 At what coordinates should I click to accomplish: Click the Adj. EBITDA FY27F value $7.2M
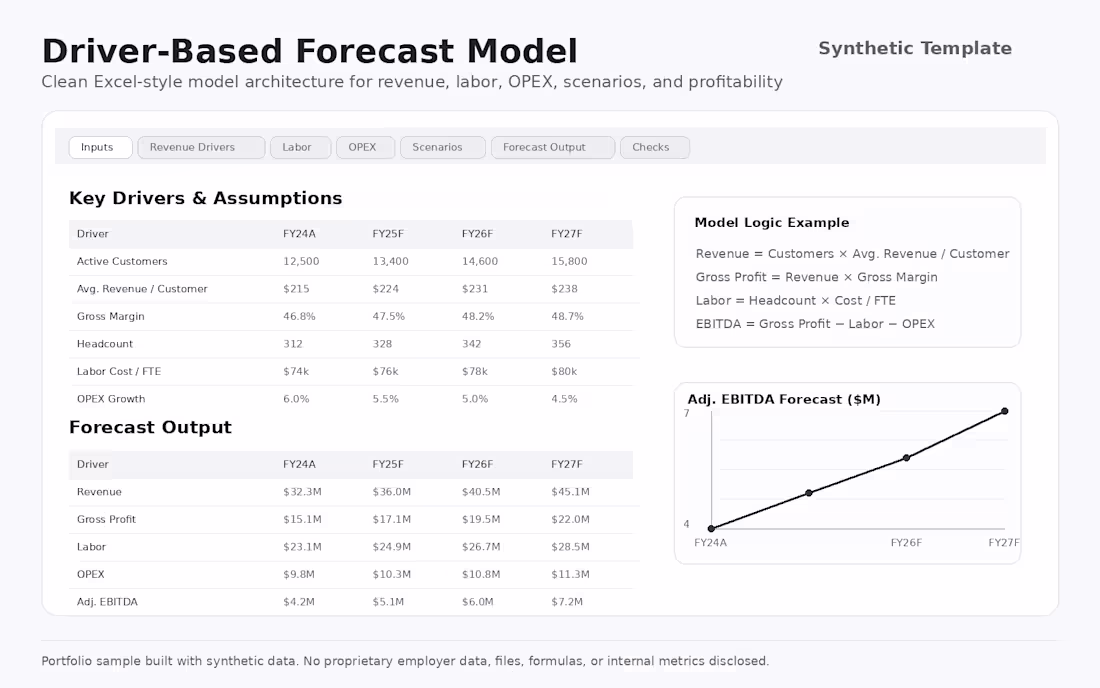[x=567, y=602]
